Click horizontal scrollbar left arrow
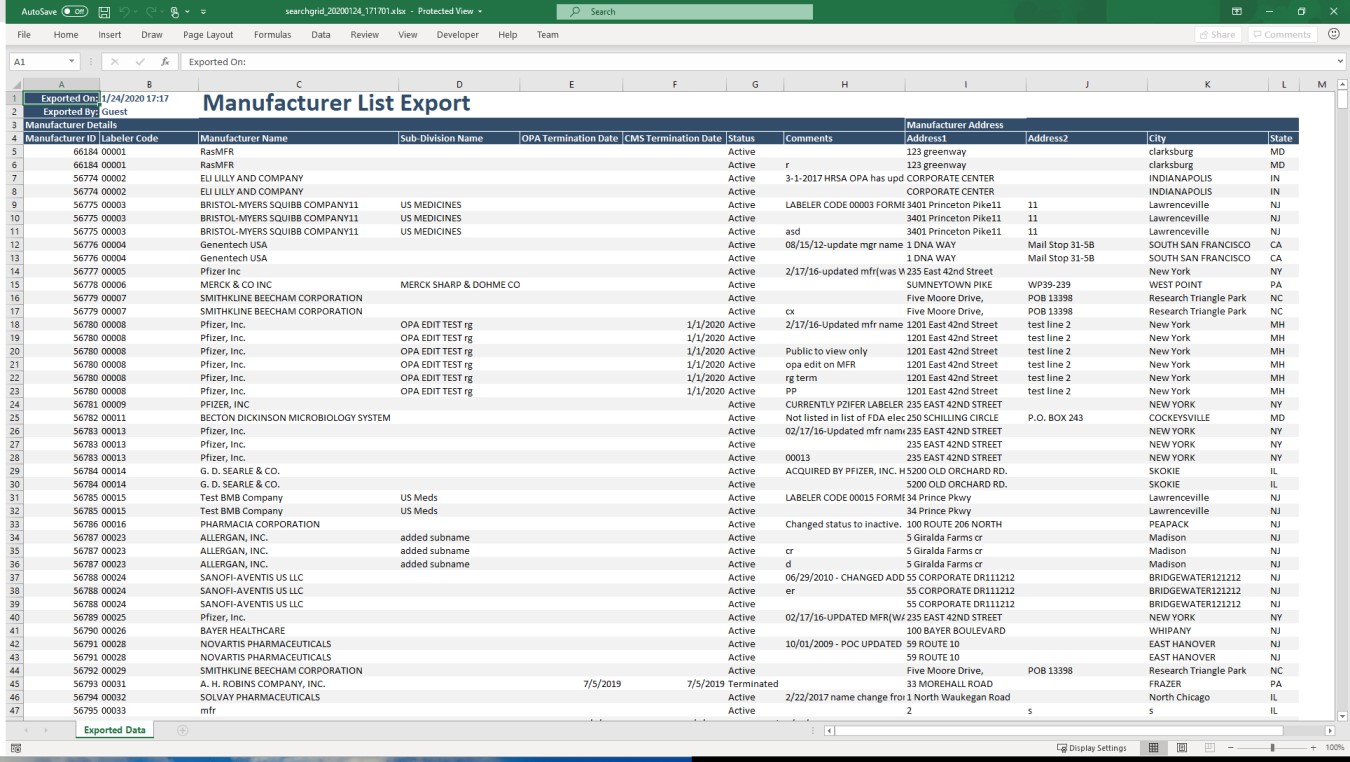1350x762 pixels. click(829, 730)
